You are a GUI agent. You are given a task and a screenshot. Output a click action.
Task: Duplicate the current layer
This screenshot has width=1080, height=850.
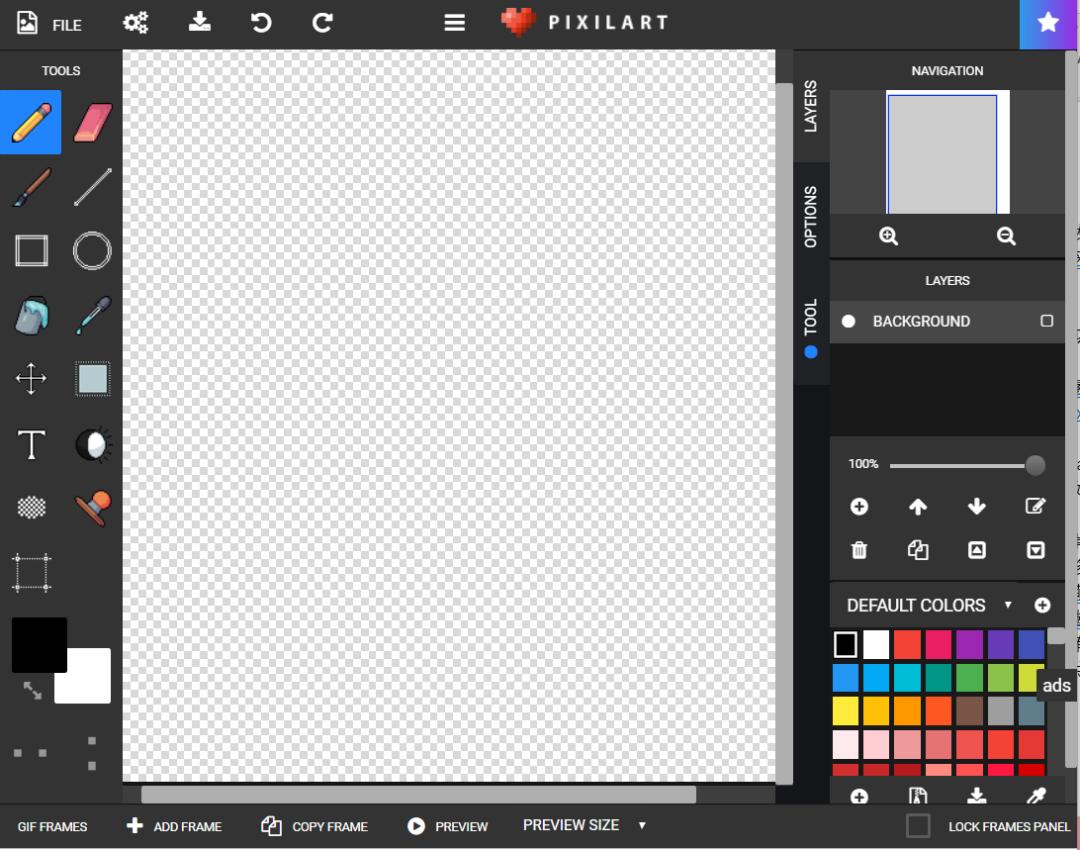point(917,550)
